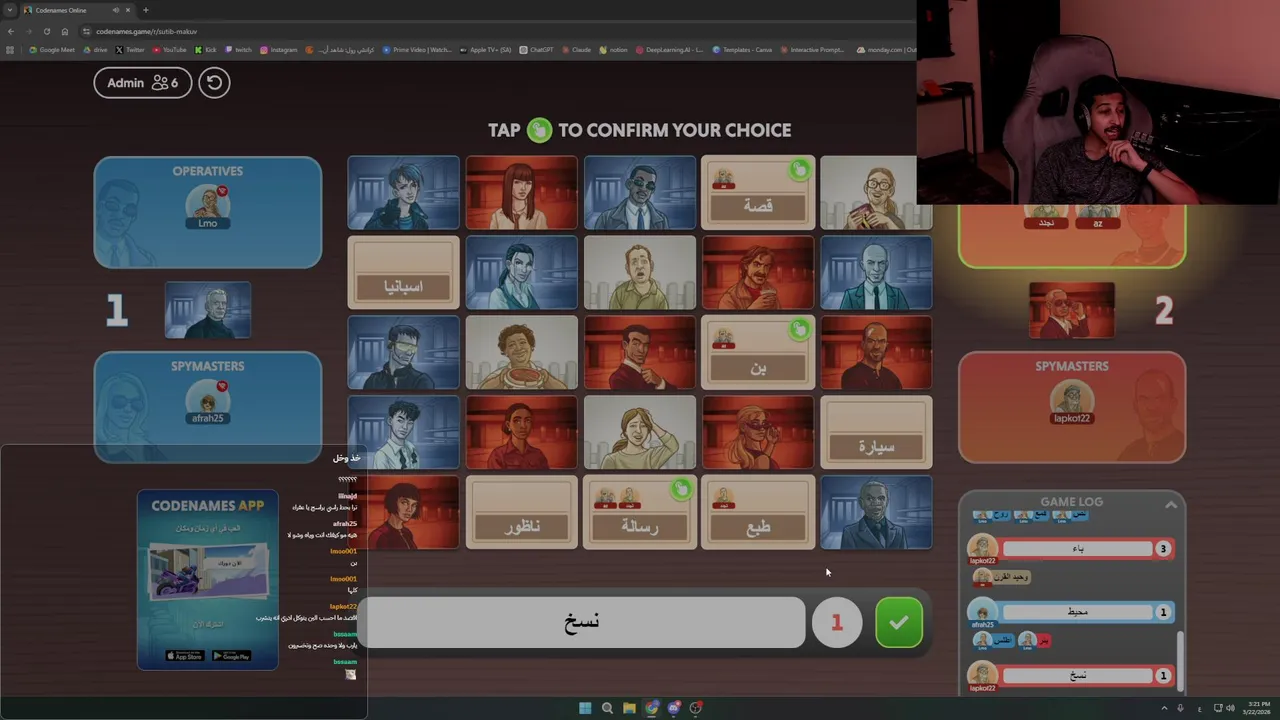The width and height of the screenshot is (1280, 720).
Task: Click Lmo avatar in blue Operatives panel
Action: point(208,205)
